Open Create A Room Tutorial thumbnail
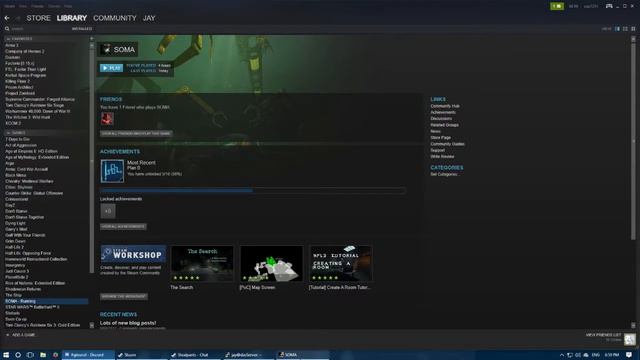 (341, 264)
